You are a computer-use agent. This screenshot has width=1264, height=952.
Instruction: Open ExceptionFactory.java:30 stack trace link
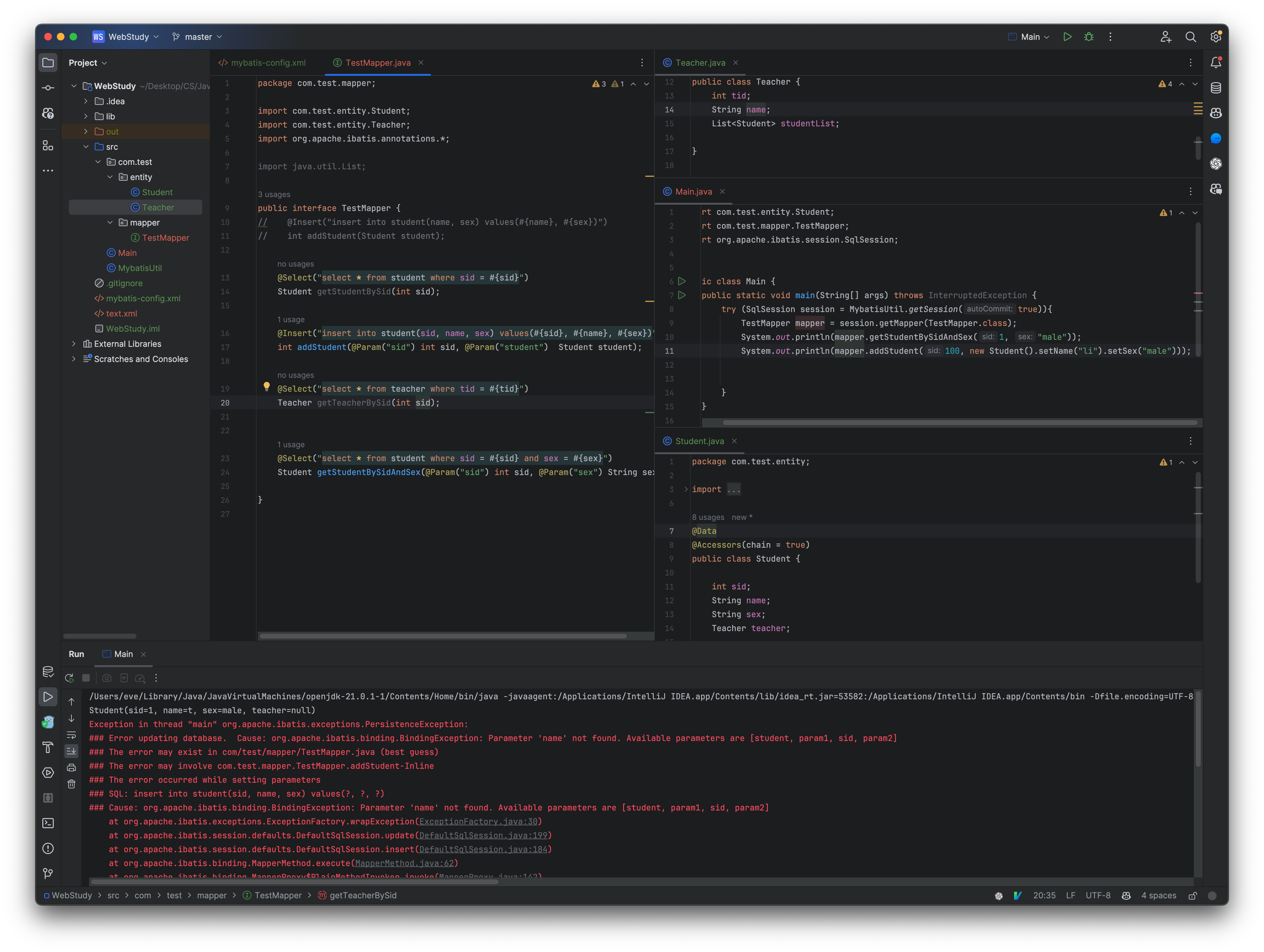pyautogui.click(x=478, y=821)
